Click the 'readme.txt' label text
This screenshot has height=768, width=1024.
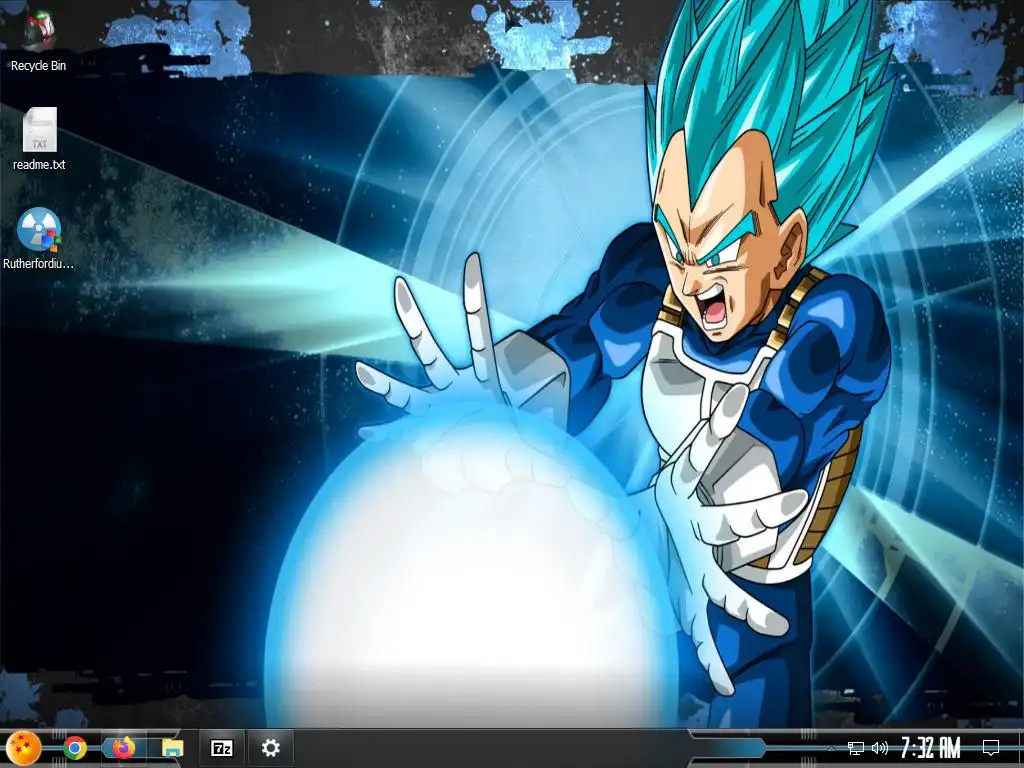click(39, 165)
